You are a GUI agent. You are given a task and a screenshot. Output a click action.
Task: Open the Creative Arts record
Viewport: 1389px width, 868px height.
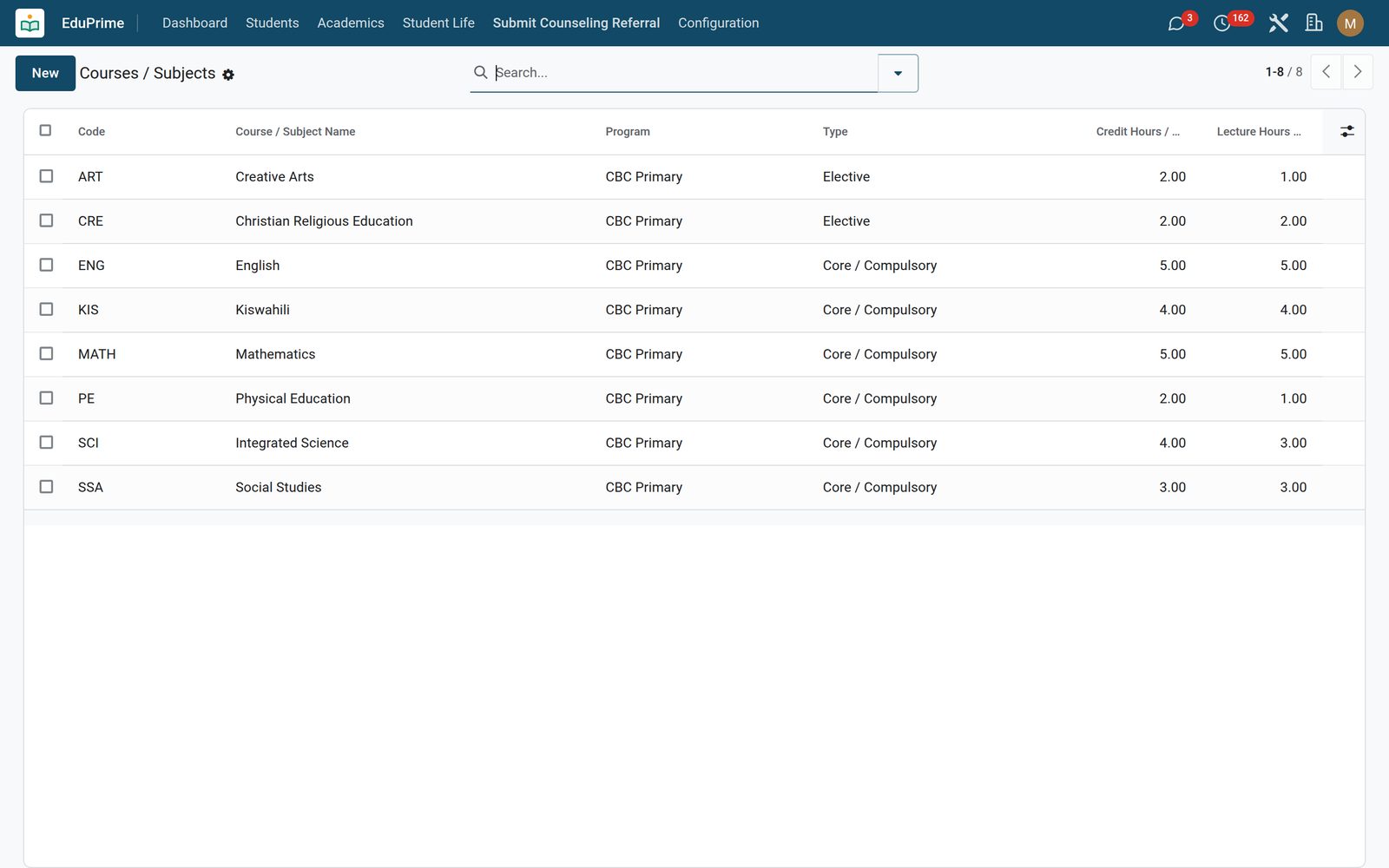coord(274,177)
